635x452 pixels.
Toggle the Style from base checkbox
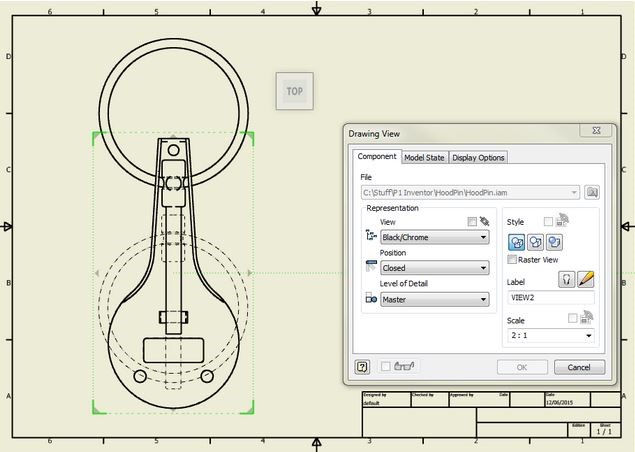(548, 222)
